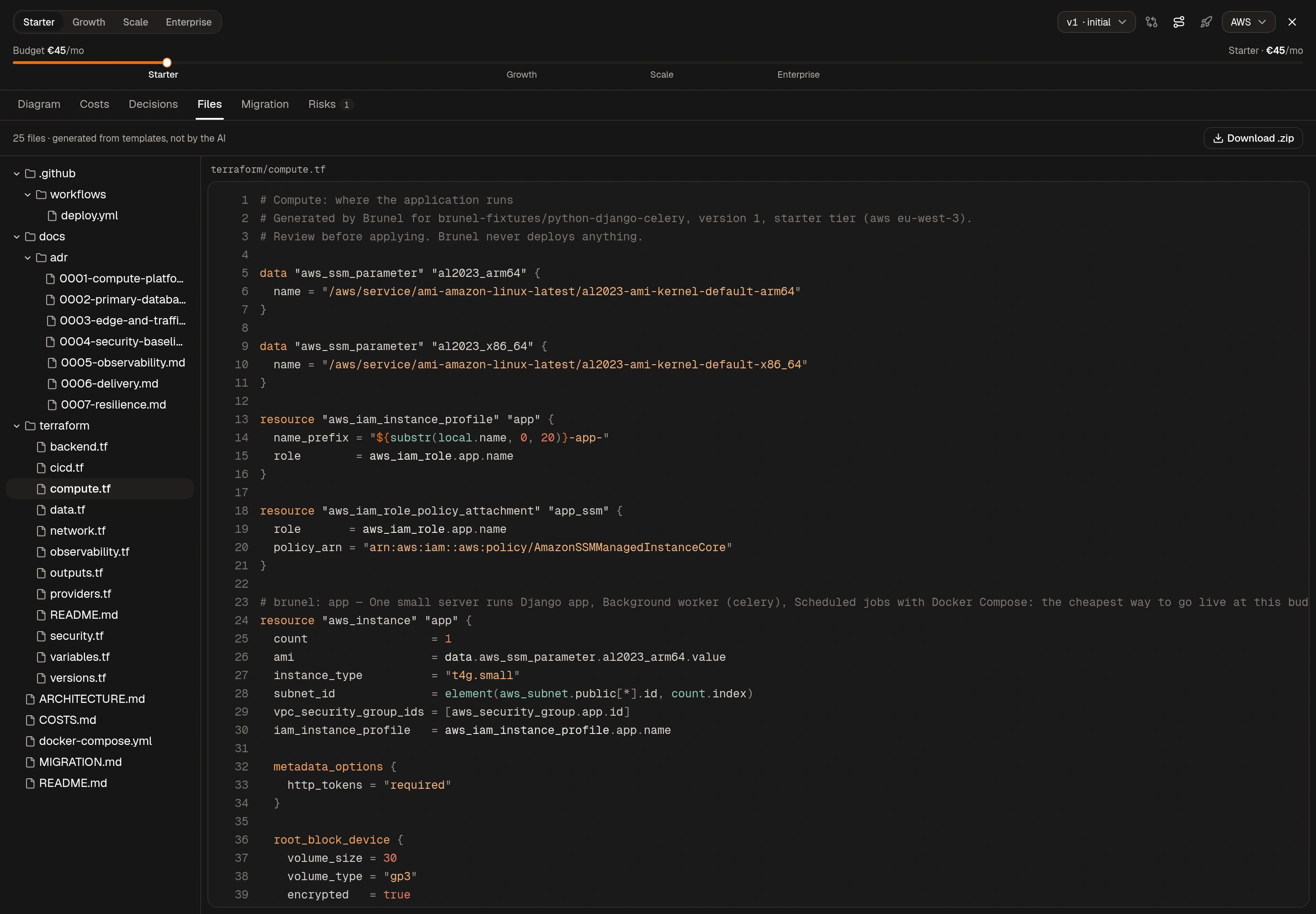Close the panel with the X icon
The width and height of the screenshot is (1316, 914).
click(x=1292, y=22)
